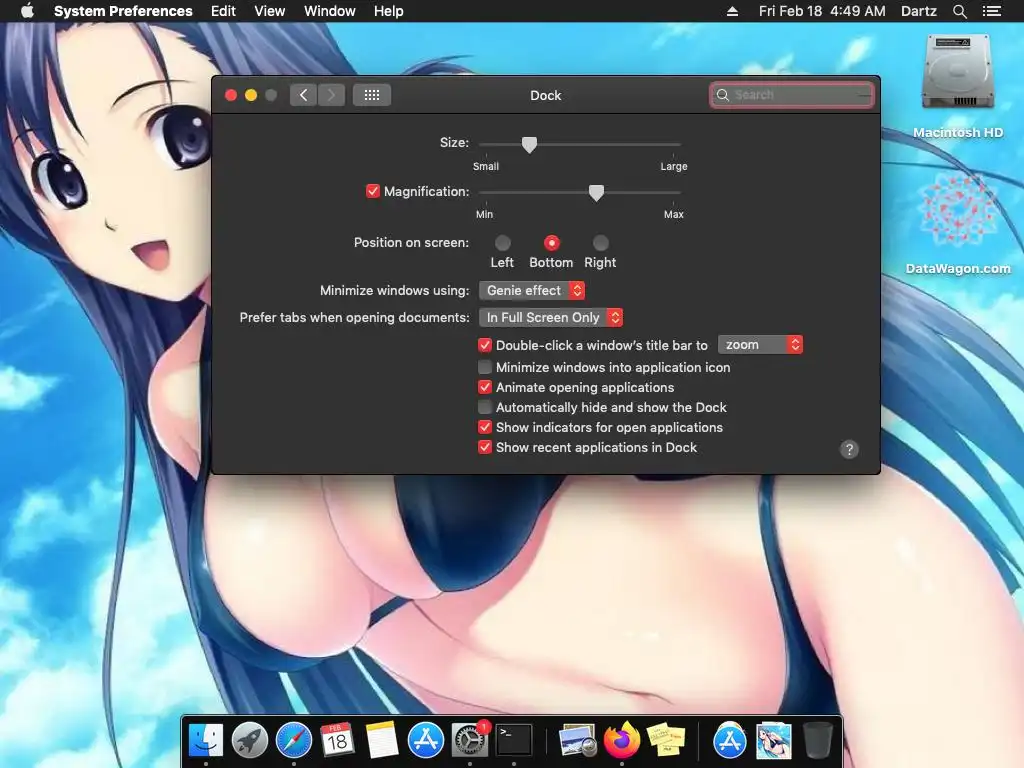
Task: Open Finder from the Dock
Action: (x=206, y=741)
